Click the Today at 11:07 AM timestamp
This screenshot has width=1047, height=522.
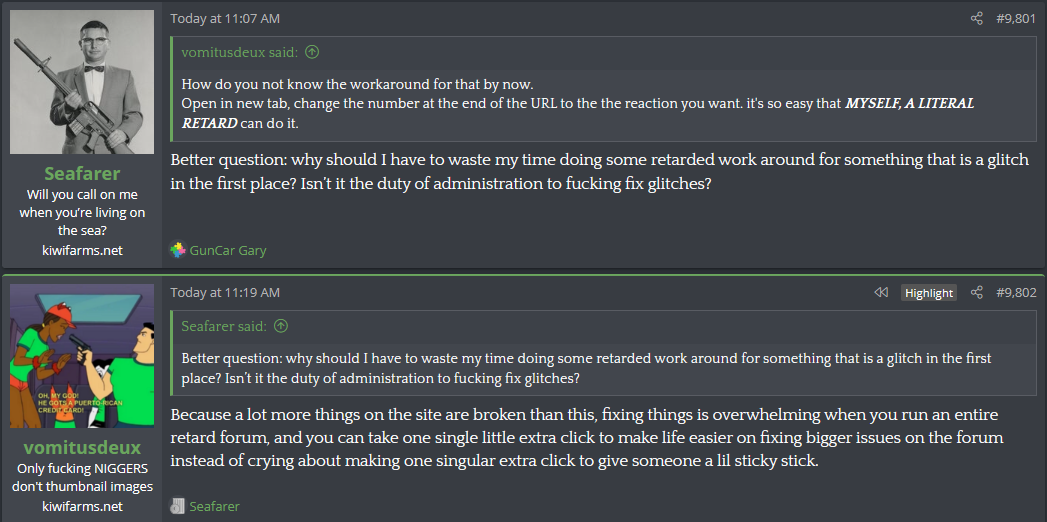coord(225,19)
